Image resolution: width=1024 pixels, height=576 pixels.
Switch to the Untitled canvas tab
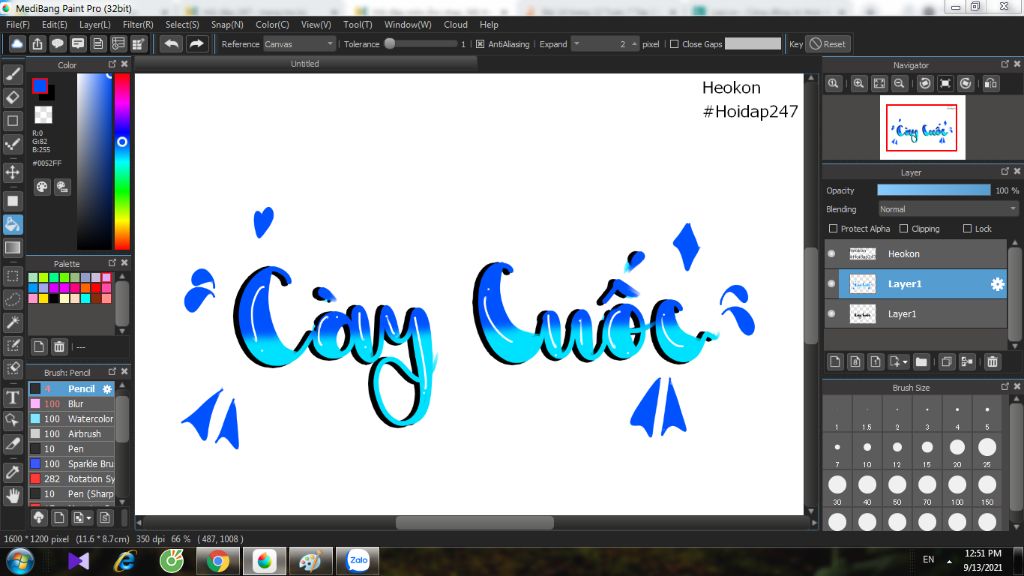[x=305, y=63]
